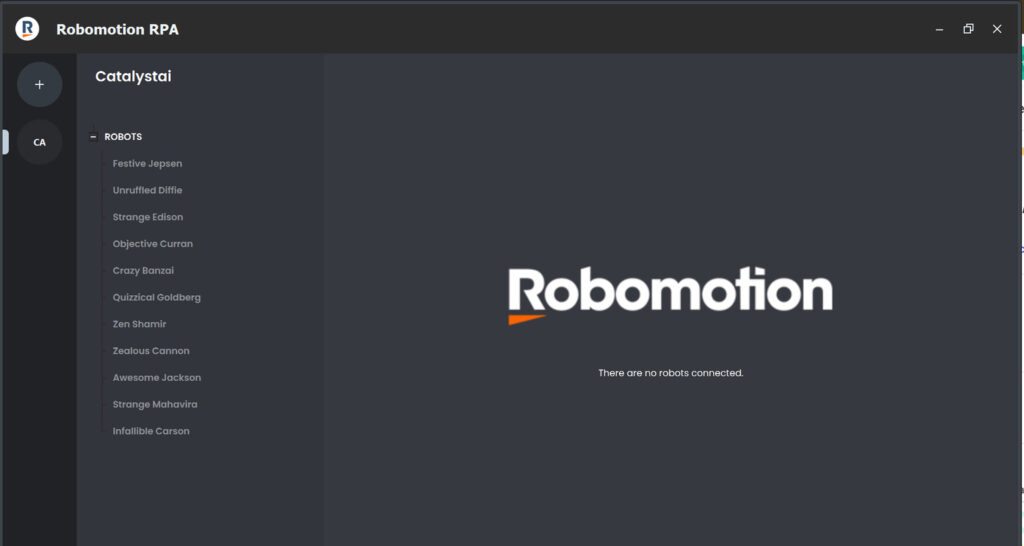Click the Catalystai workspace title
Viewport: 1024px width, 546px height.
click(133, 76)
